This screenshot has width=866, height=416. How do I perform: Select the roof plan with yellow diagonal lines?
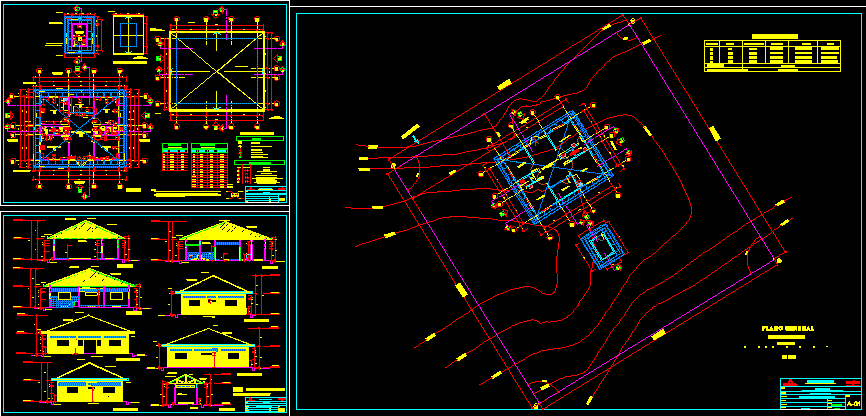[217, 71]
